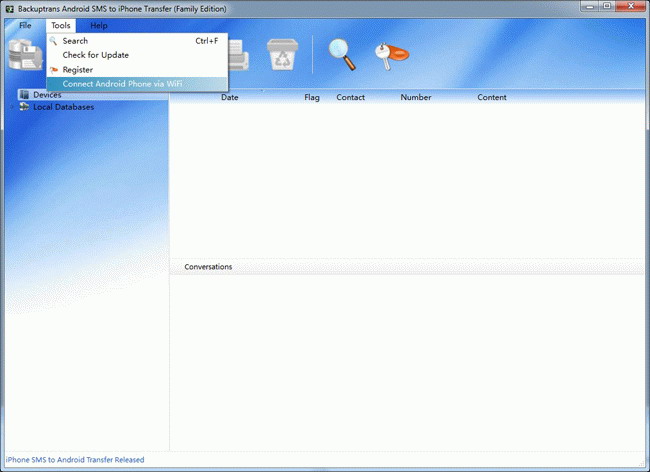
Task: Click the flag icon beside Register entry
Action: 53,70
